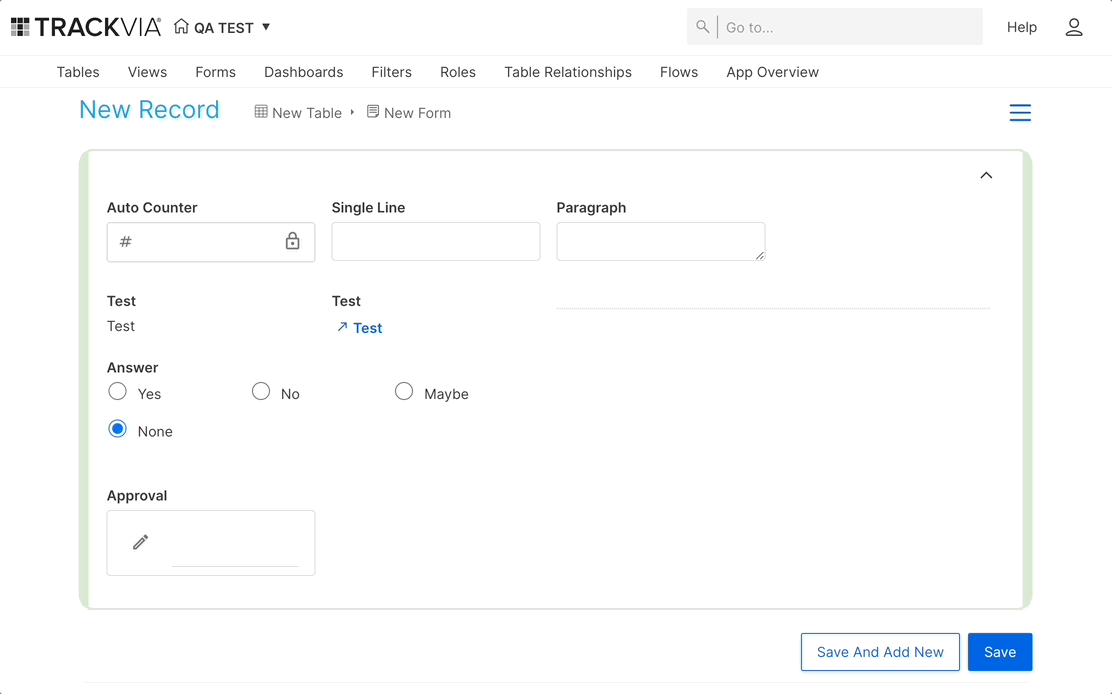Select the Maybe answer option
This screenshot has width=1112, height=694.
click(x=404, y=391)
